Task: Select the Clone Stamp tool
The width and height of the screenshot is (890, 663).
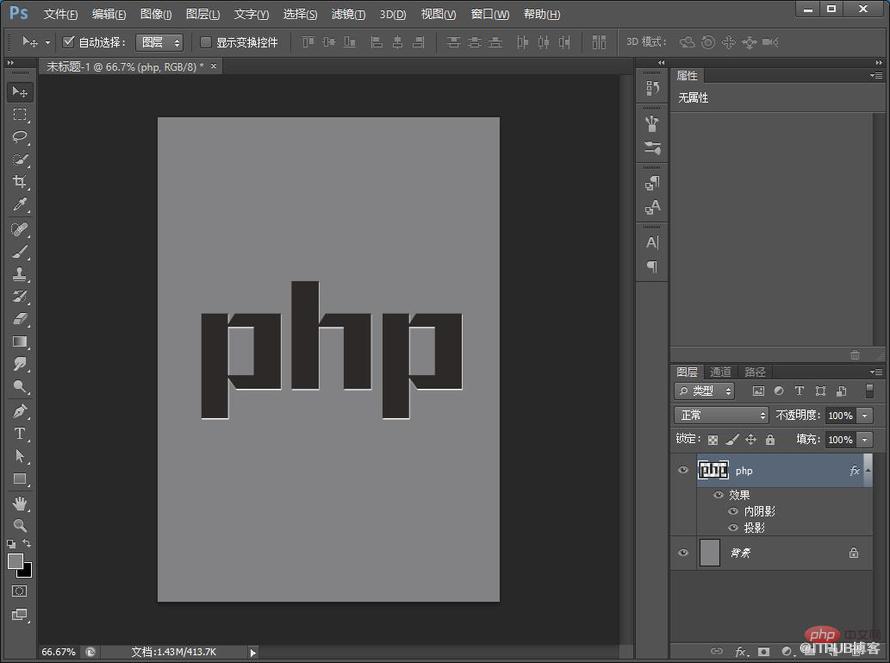Action: [x=20, y=274]
